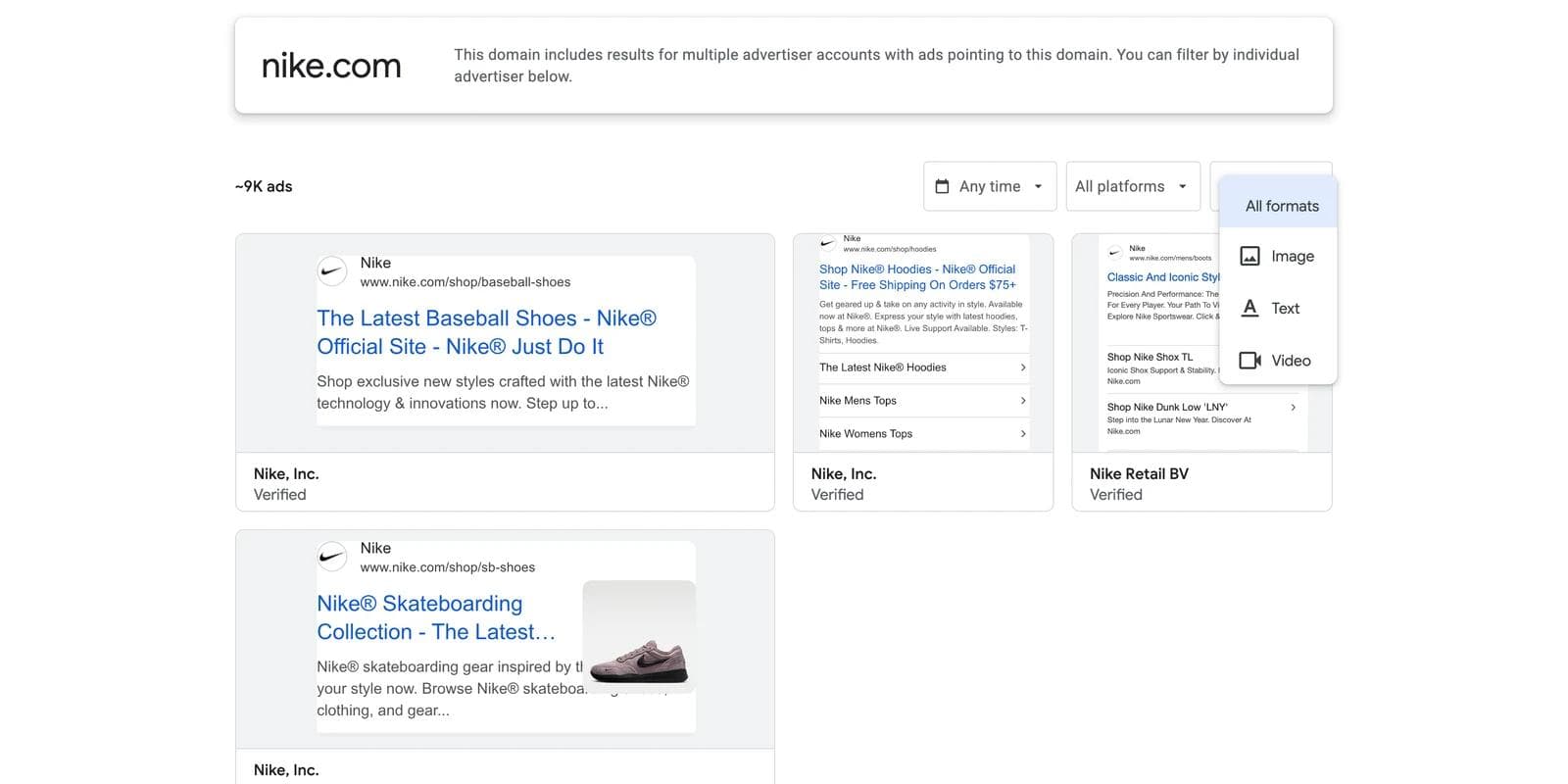1568x784 pixels.
Task: Open the All platforms filter dropdown
Action: [x=1133, y=186]
